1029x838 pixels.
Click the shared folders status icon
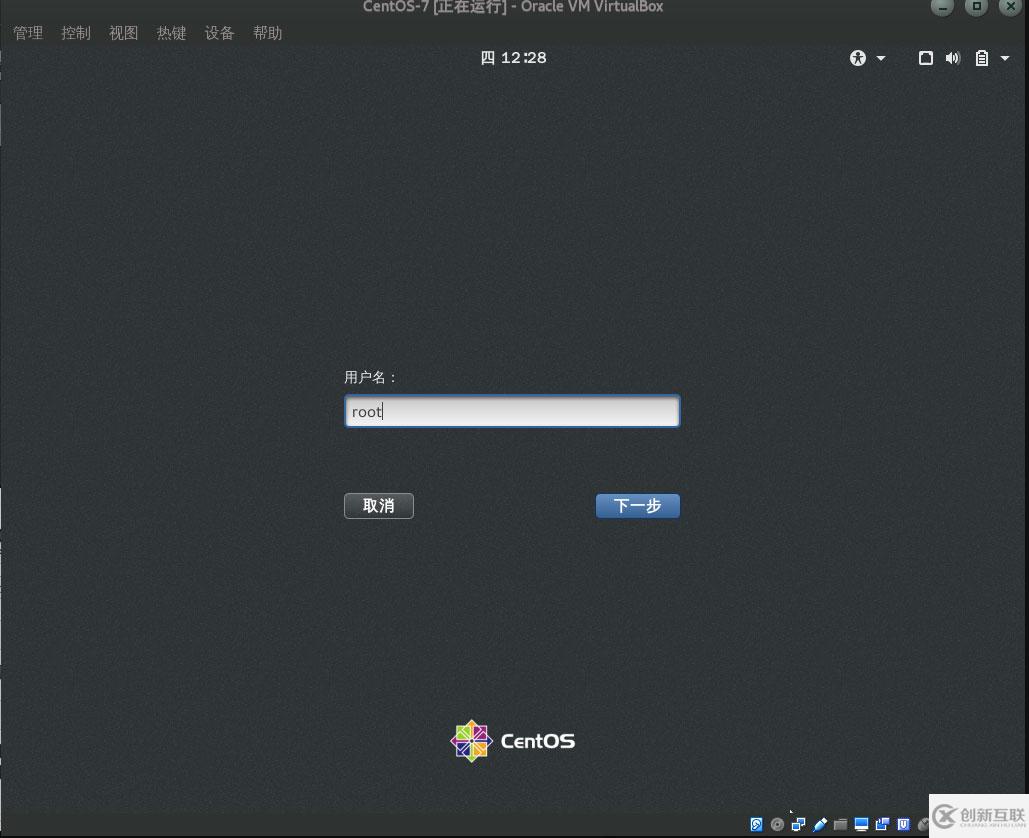click(x=840, y=825)
